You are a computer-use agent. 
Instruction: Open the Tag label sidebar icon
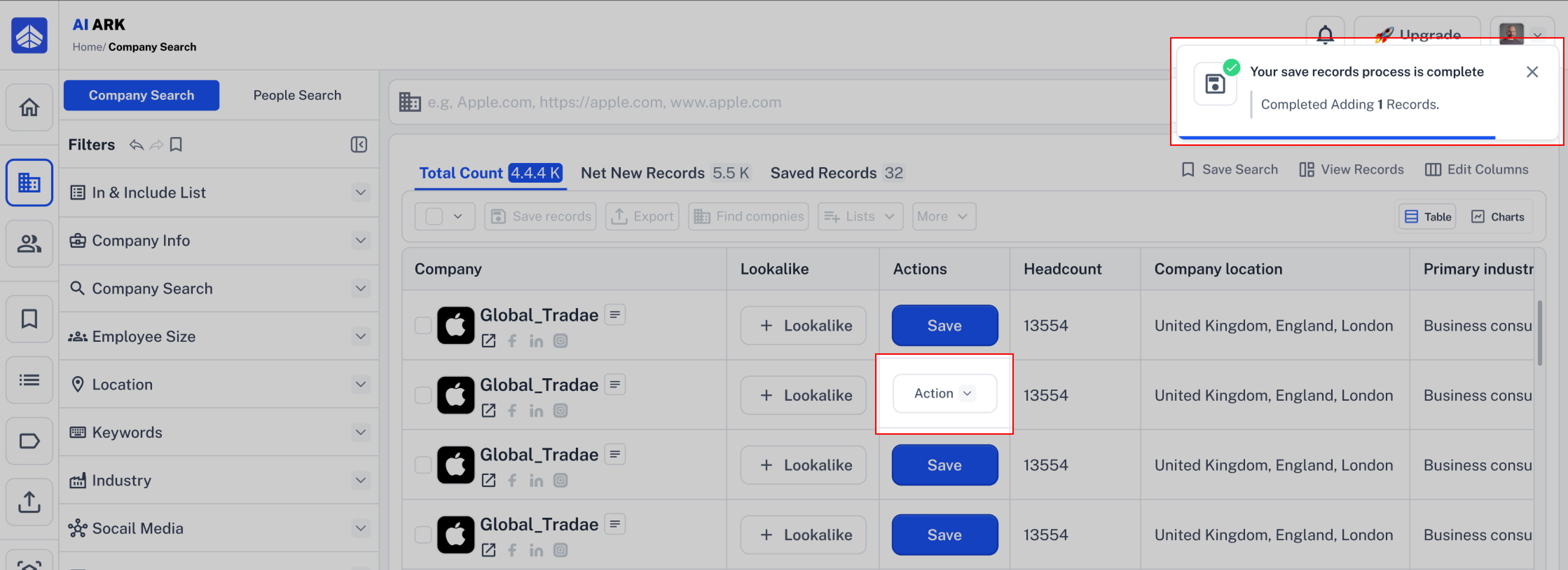pyautogui.click(x=29, y=441)
